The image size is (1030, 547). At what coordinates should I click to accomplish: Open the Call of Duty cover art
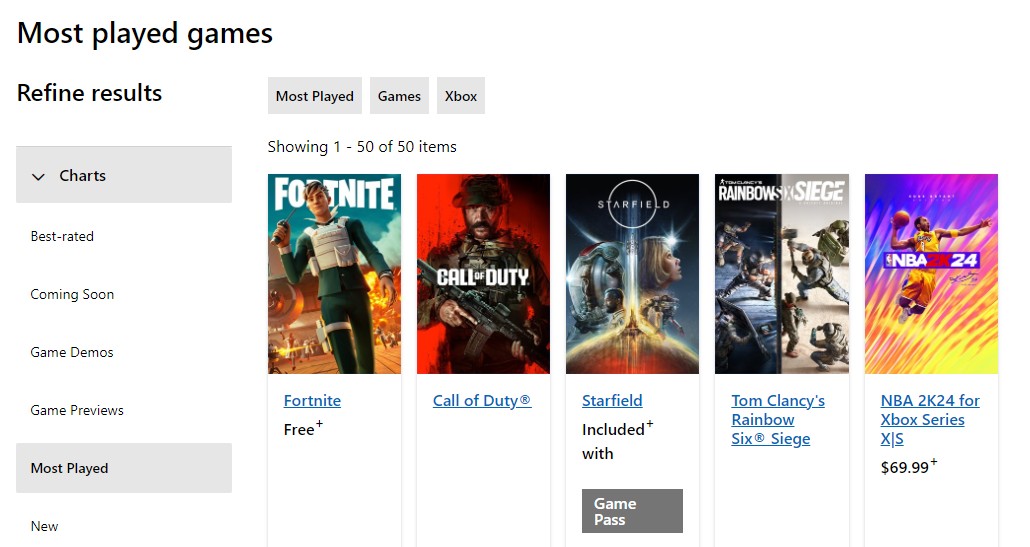pyautogui.click(x=483, y=274)
